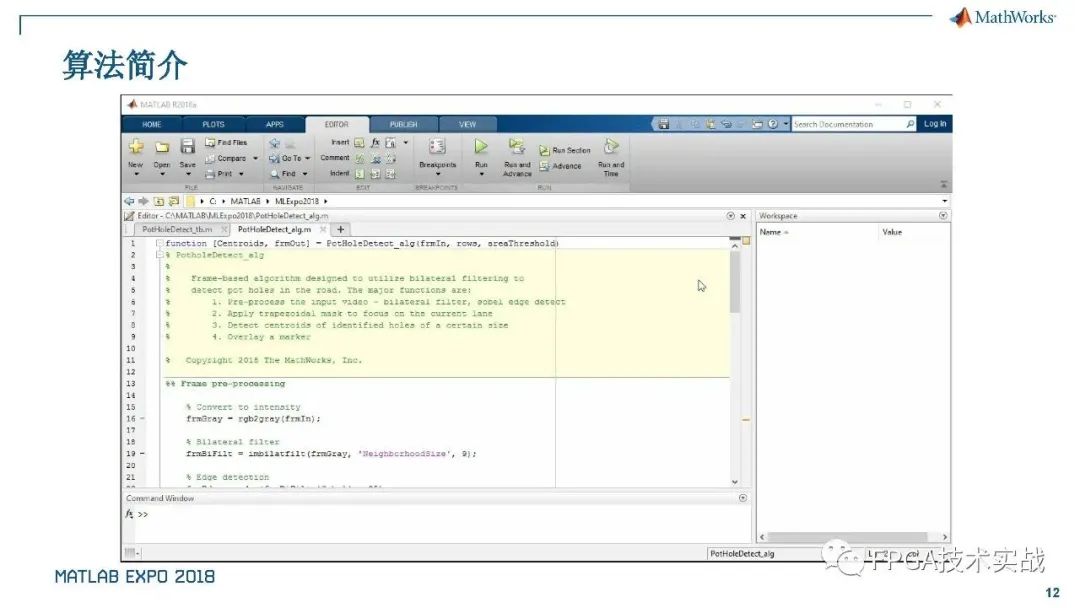
Task: Click the Find magnifier button
Action: click(283, 174)
